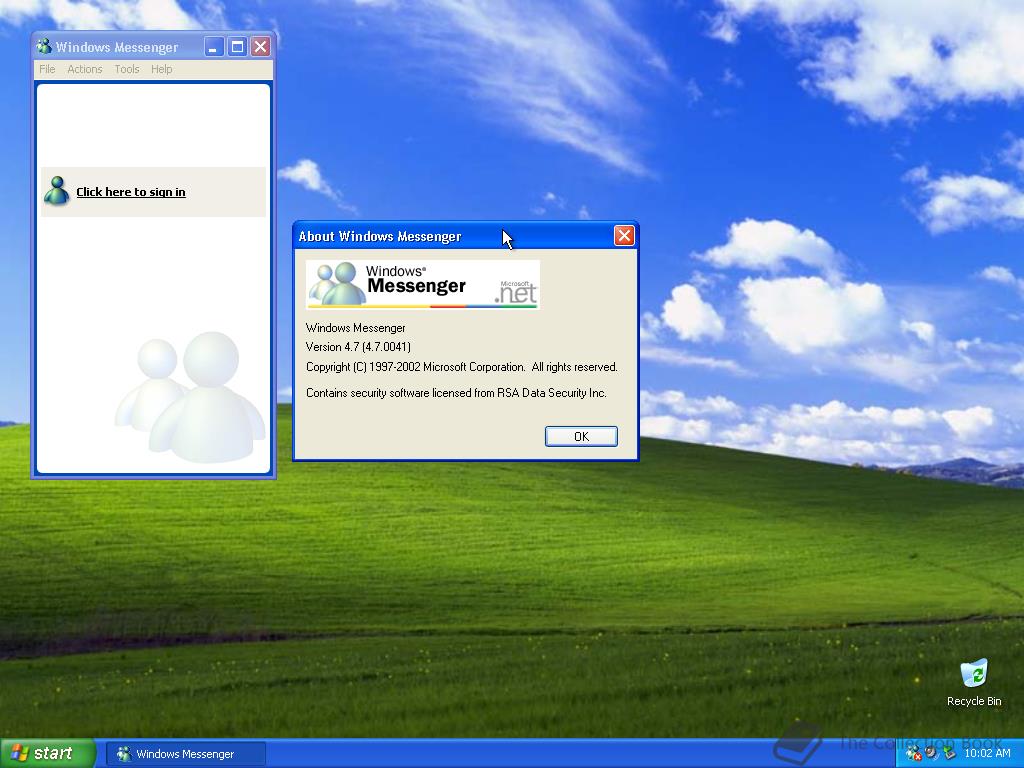Click the Safely Remove Hardware tray icon
1024x768 pixels.
[x=949, y=754]
